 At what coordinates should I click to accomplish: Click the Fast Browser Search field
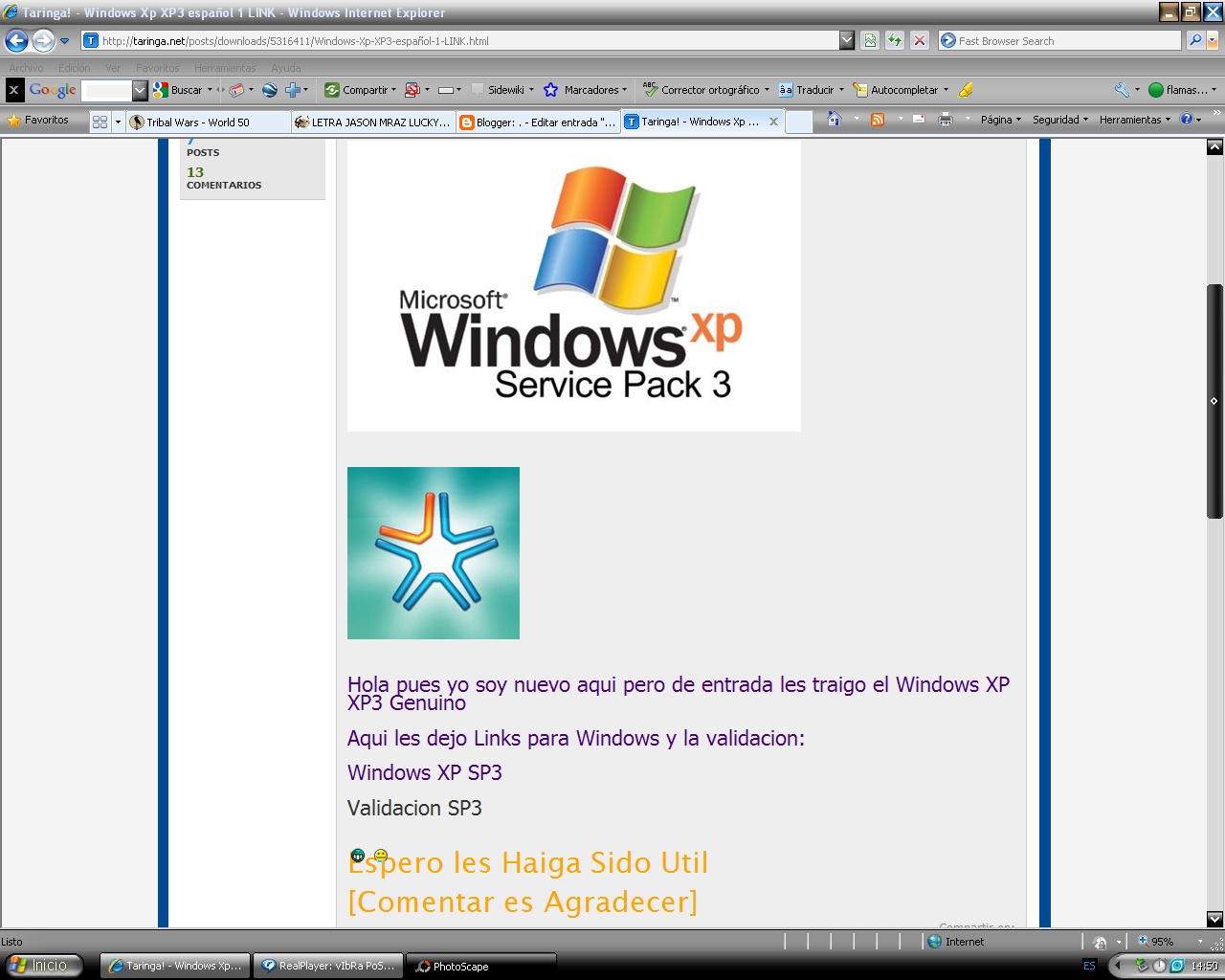[1060, 40]
